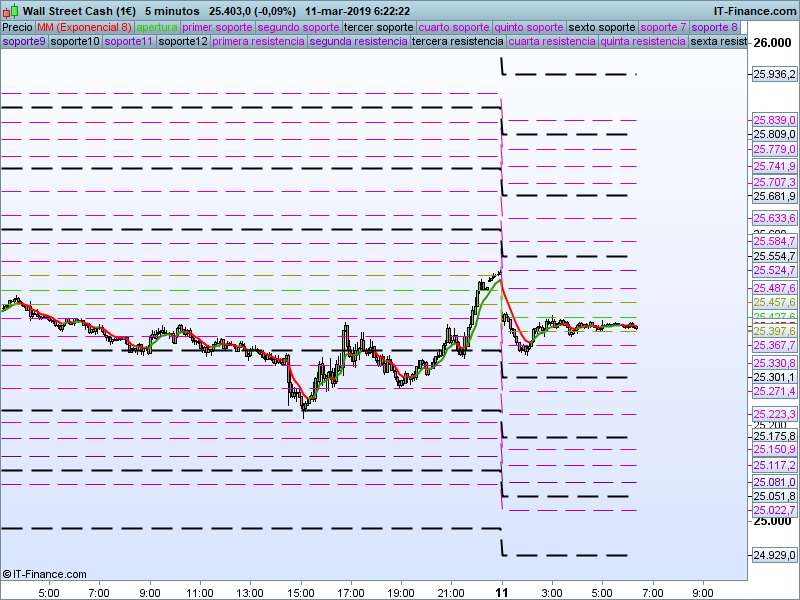Click the Wall Street Cash (1€) title
Viewport: 800px width, 600px height.
79,11
